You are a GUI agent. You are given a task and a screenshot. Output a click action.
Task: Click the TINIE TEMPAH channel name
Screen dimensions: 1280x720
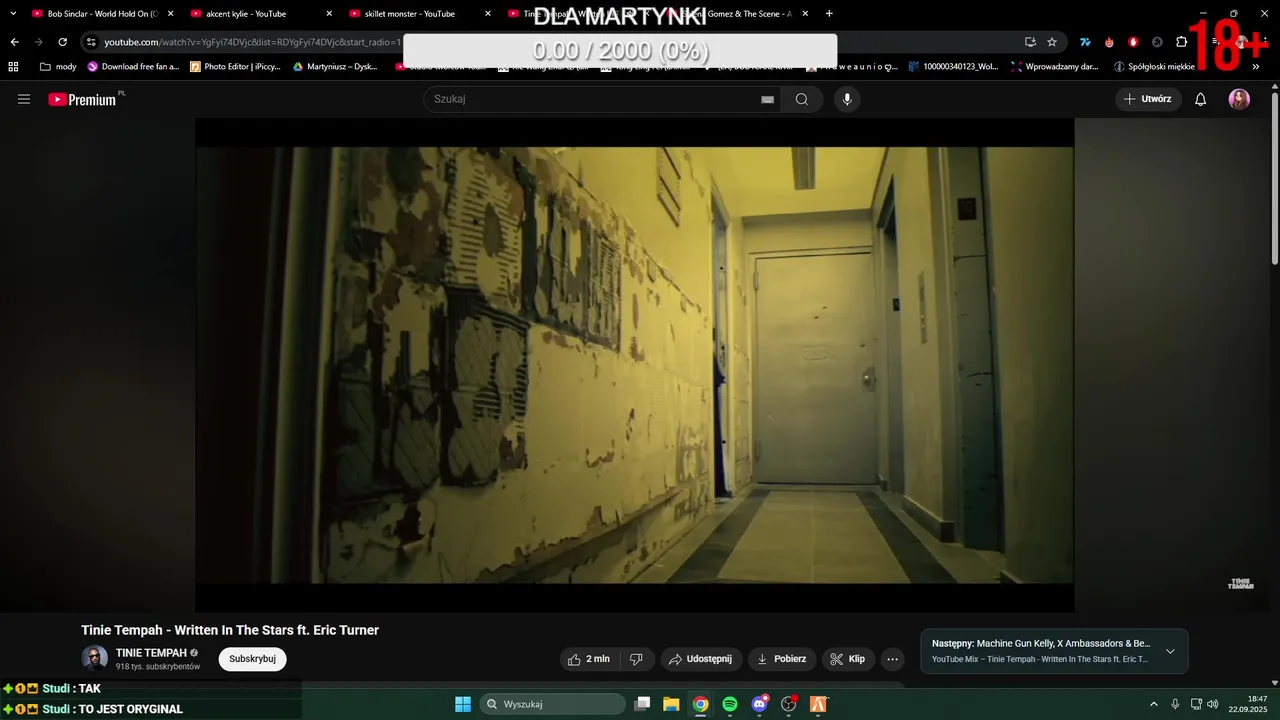coord(151,653)
